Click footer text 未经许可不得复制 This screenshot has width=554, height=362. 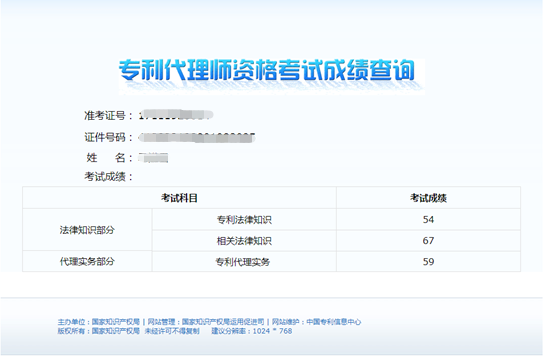point(172,331)
